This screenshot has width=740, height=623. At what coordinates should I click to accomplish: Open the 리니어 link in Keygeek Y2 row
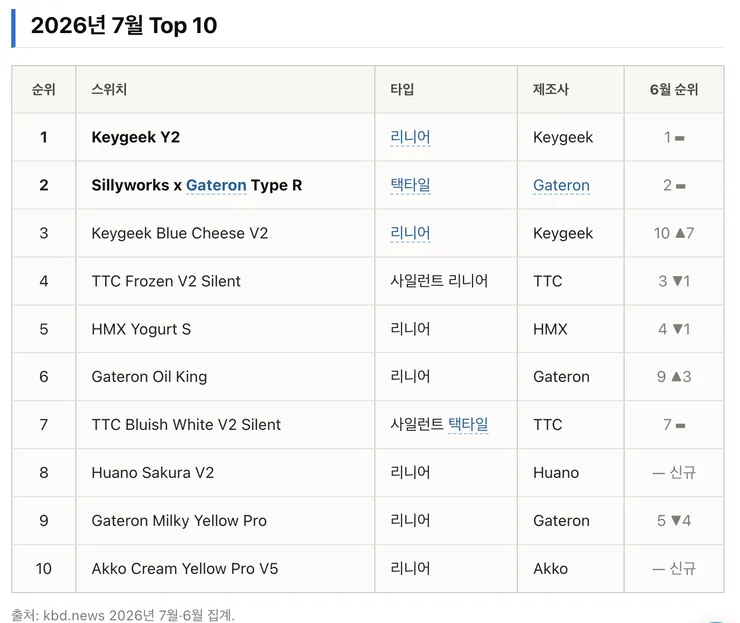[x=410, y=137]
